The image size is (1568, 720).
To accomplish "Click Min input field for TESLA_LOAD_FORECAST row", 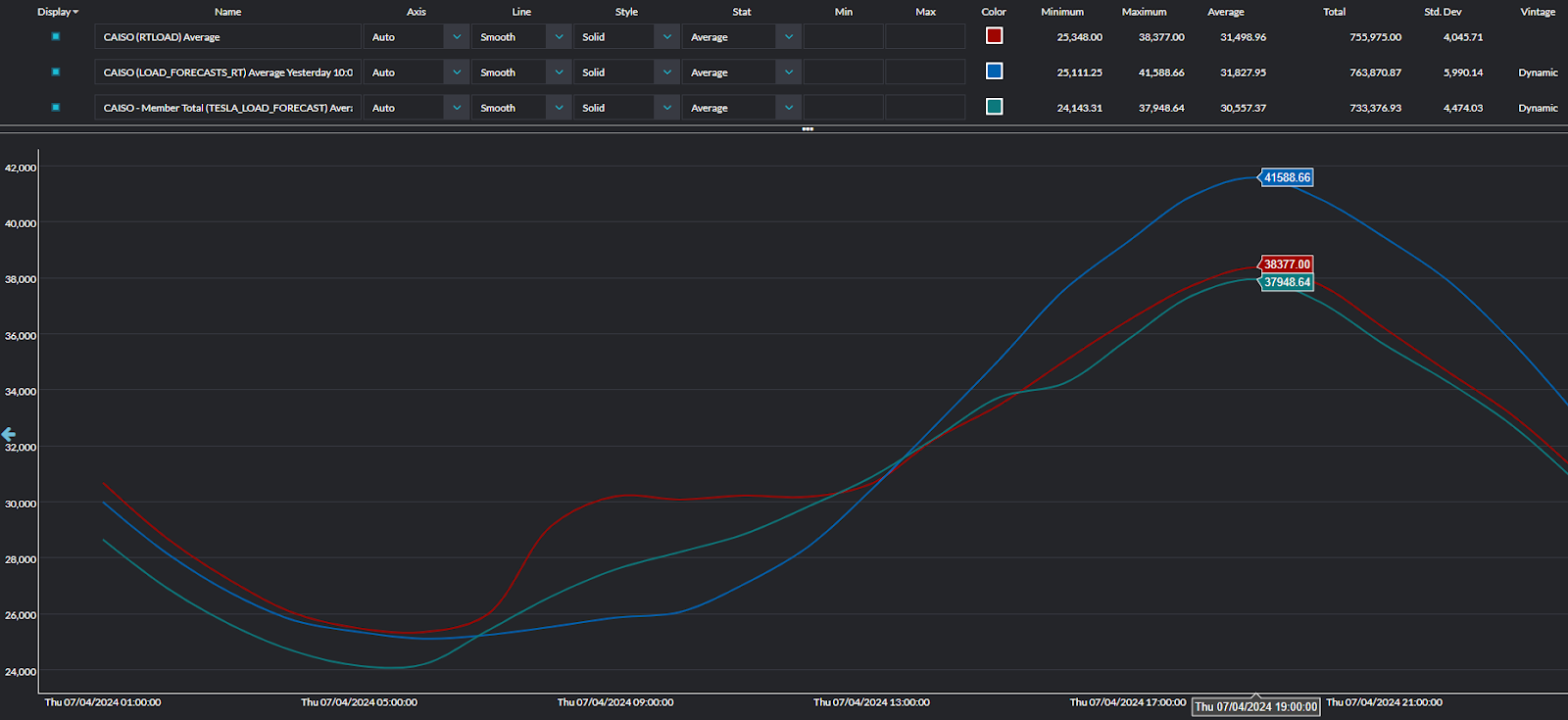I will point(844,108).
